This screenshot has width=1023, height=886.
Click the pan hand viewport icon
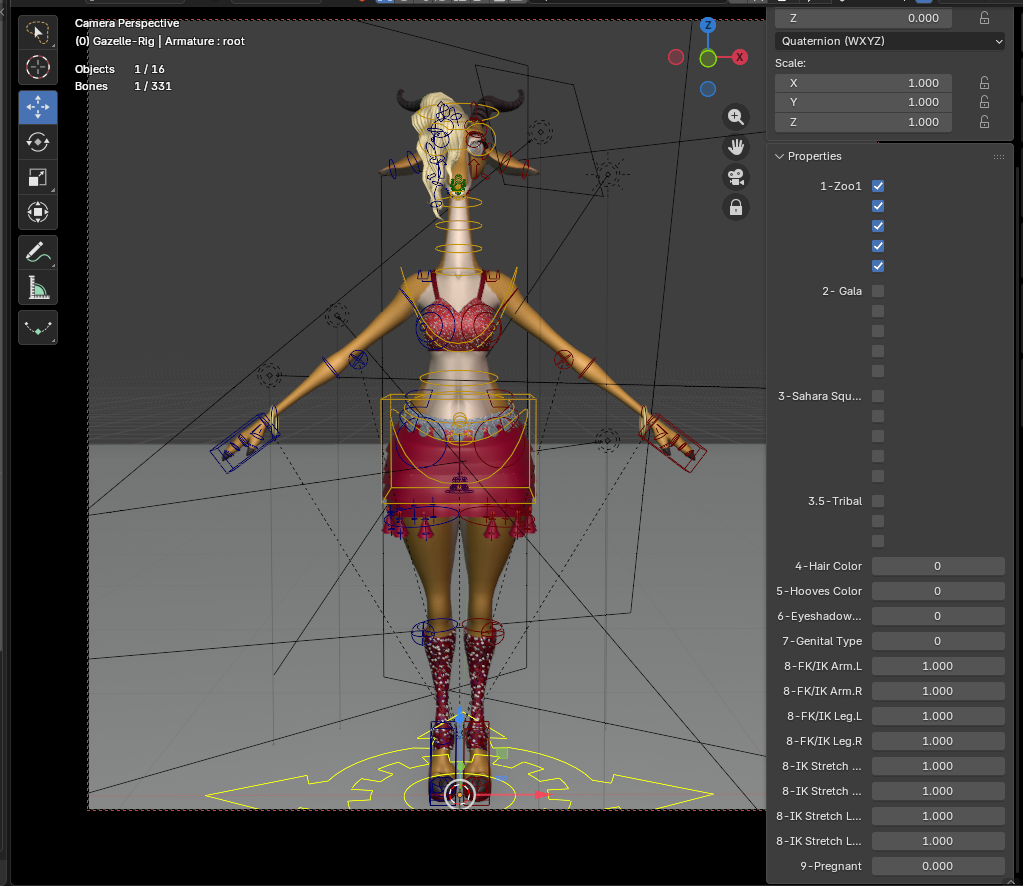click(x=736, y=147)
